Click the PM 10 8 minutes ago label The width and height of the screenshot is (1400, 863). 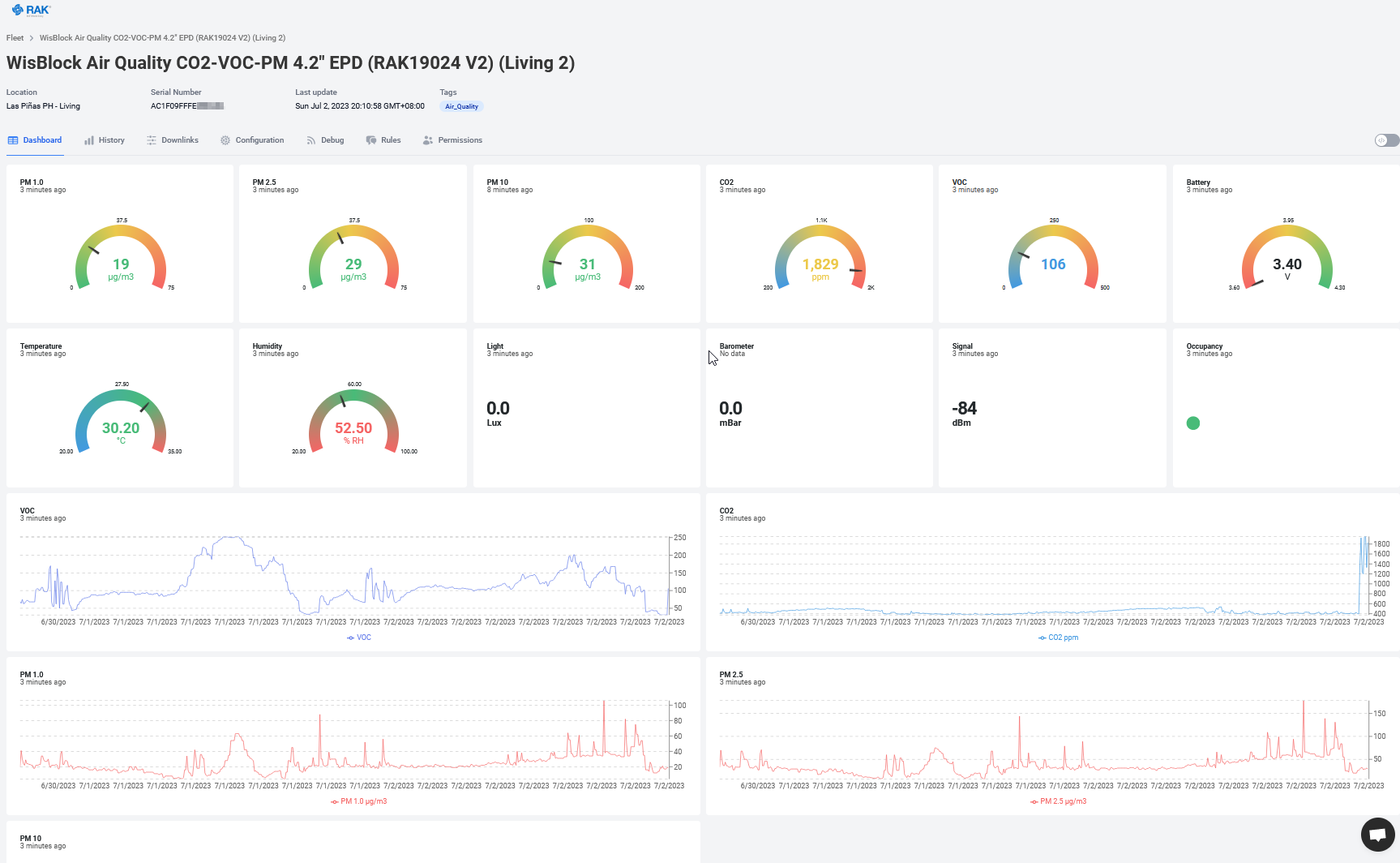pyautogui.click(x=510, y=190)
